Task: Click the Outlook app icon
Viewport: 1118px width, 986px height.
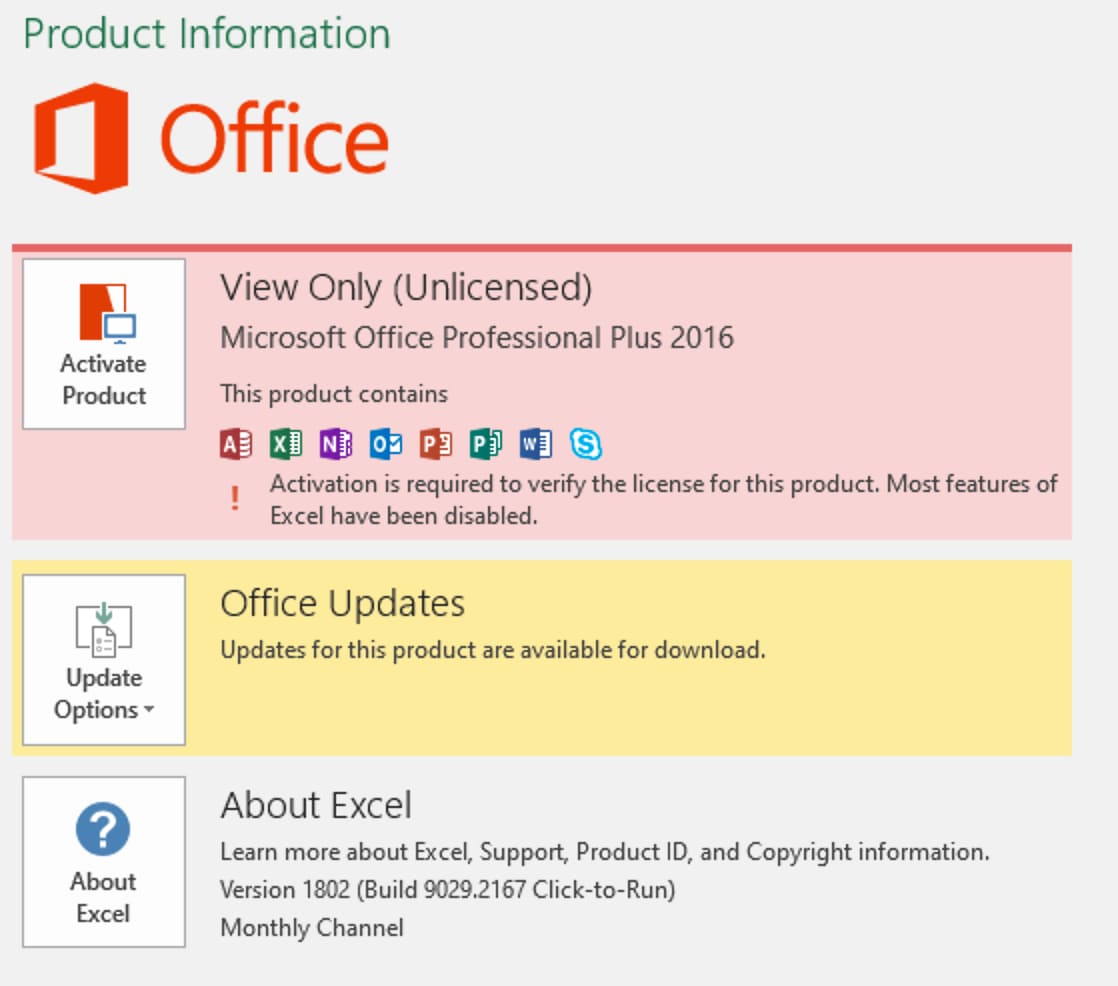Action: [x=386, y=443]
